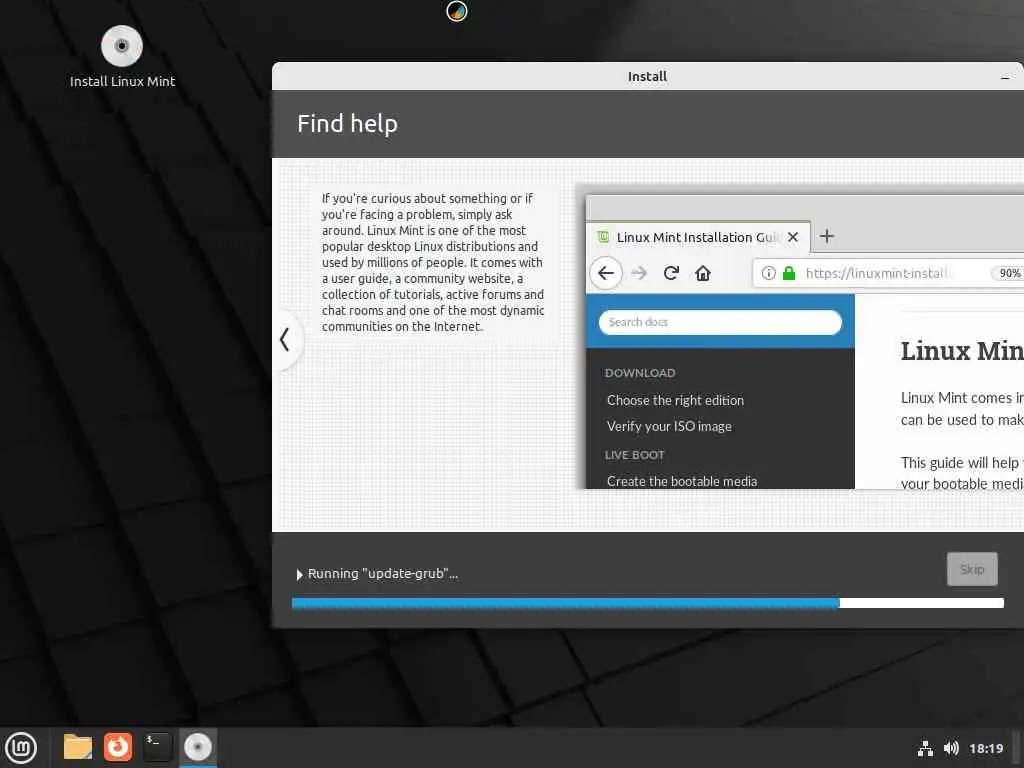The image size is (1024, 768).
Task: Minimize the Install window
Action: 1005,77
